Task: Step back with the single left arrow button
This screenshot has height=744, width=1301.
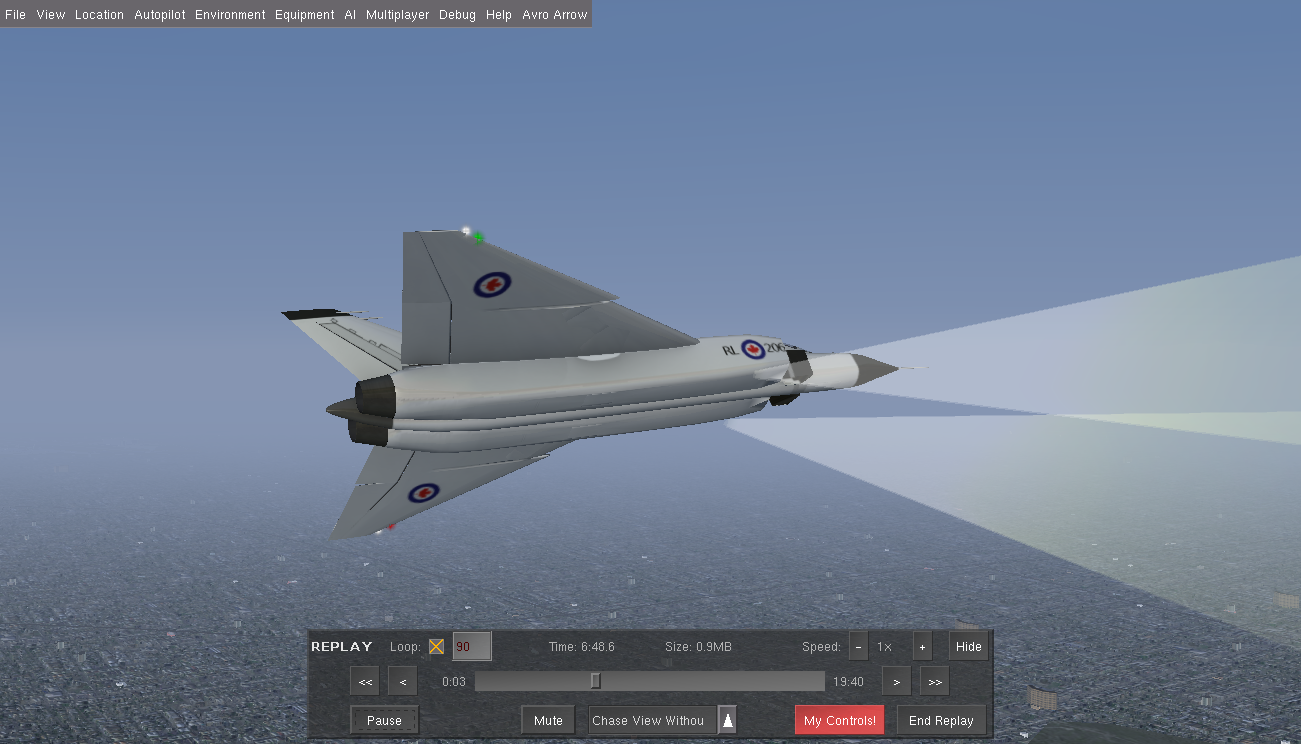Action: 402,682
